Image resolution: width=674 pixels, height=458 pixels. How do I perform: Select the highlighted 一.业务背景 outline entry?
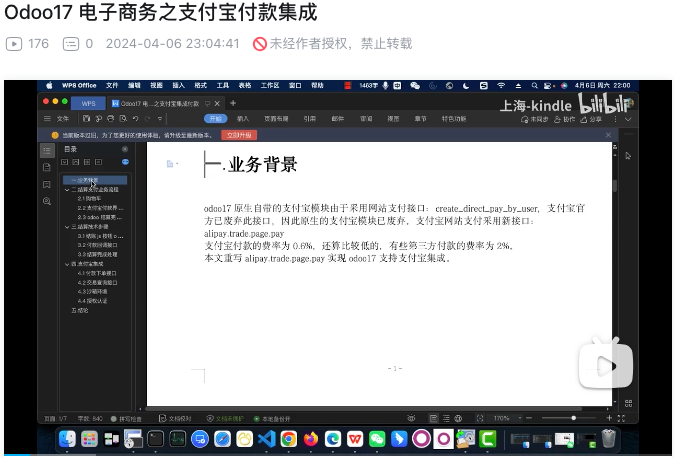pos(95,180)
